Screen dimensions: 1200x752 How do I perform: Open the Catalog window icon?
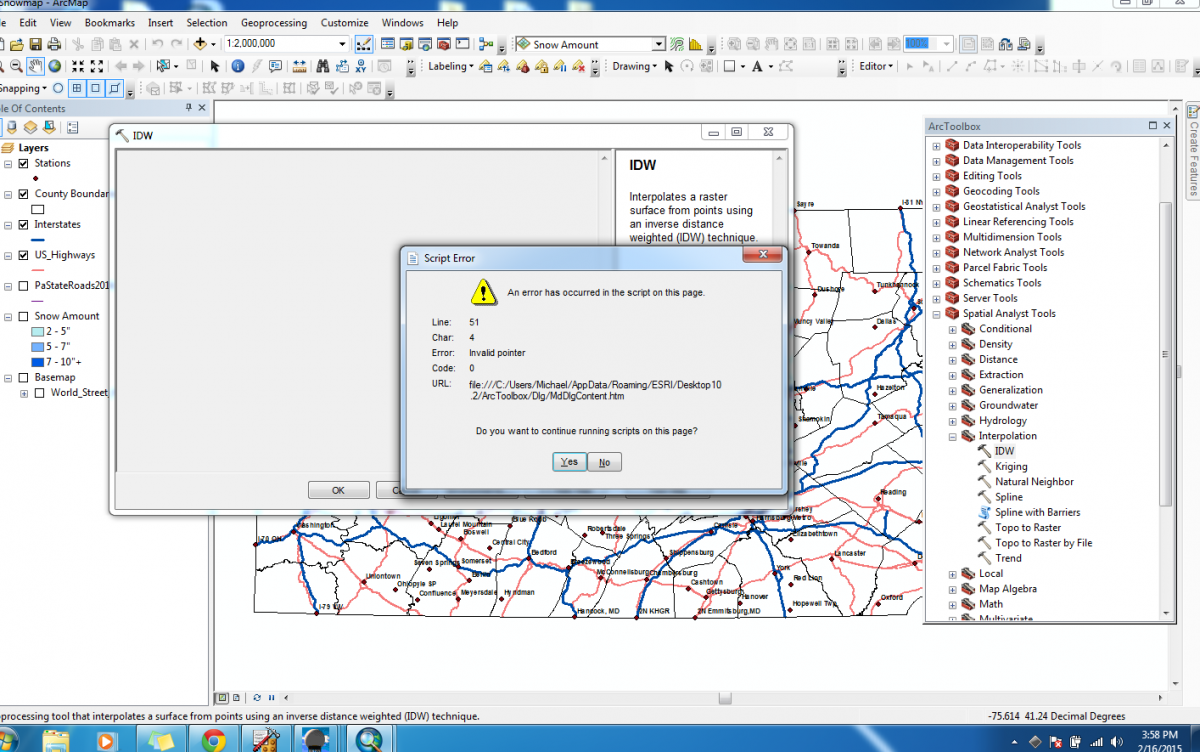[x=406, y=44]
